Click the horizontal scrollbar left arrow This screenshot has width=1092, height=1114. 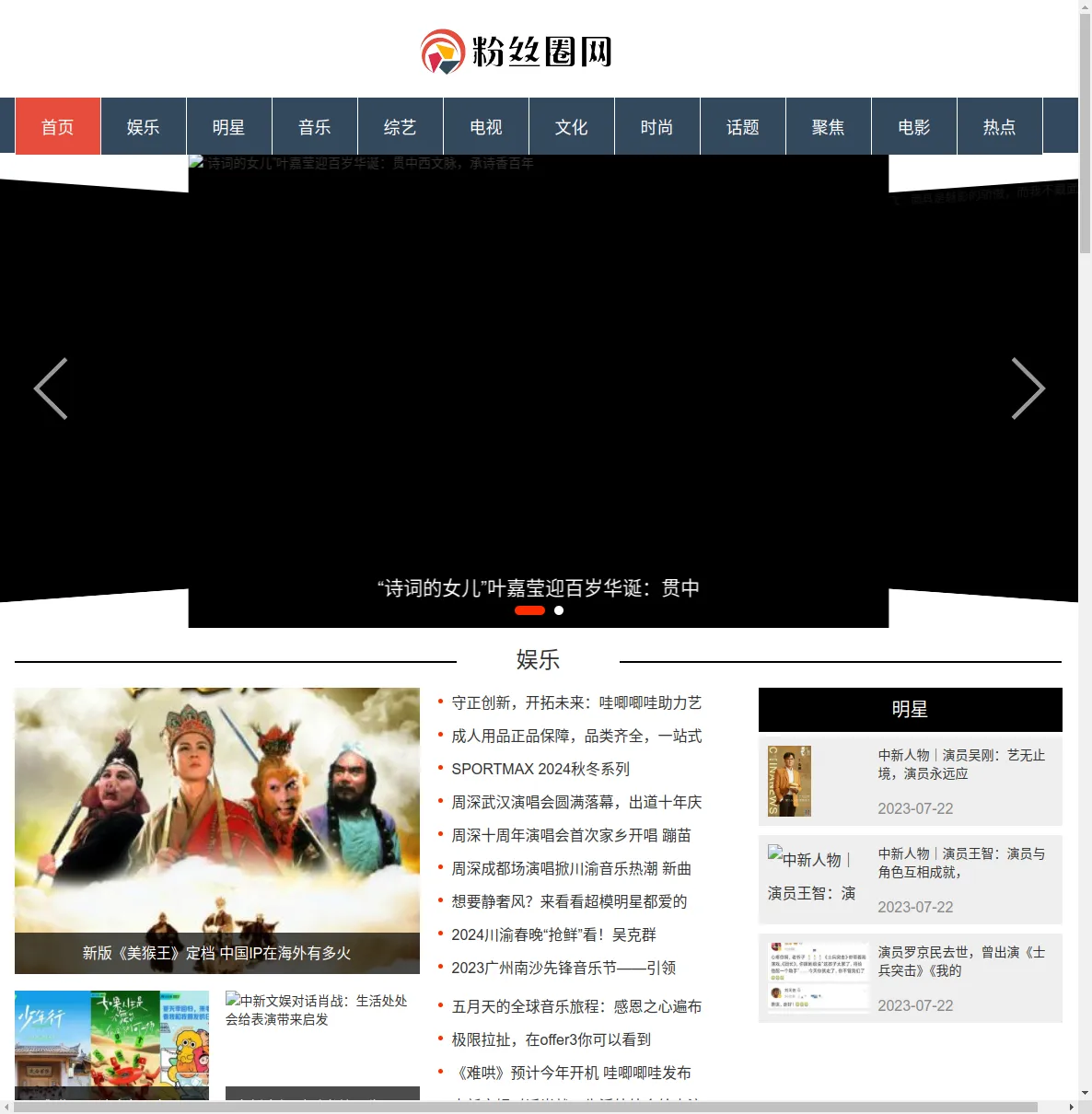tap(6, 1107)
